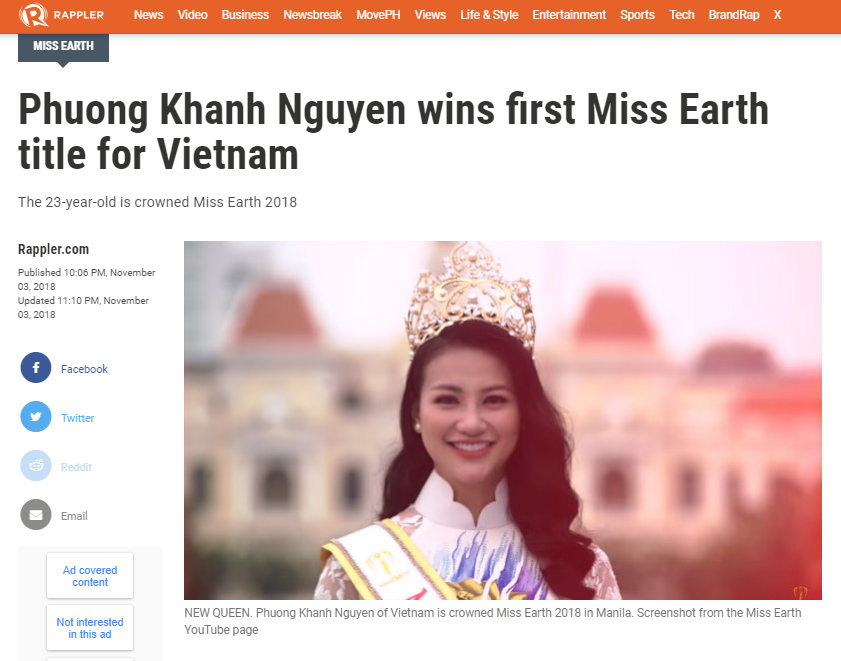Open the Newsbreak section

tap(313, 15)
